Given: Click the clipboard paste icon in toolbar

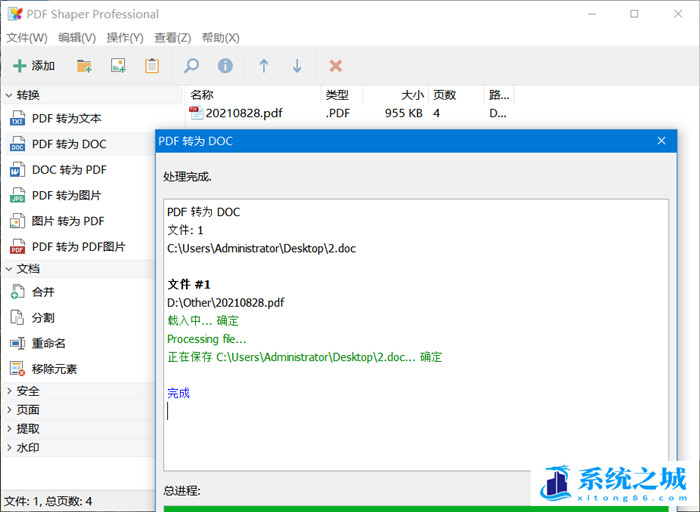Looking at the screenshot, I should pos(152,66).
